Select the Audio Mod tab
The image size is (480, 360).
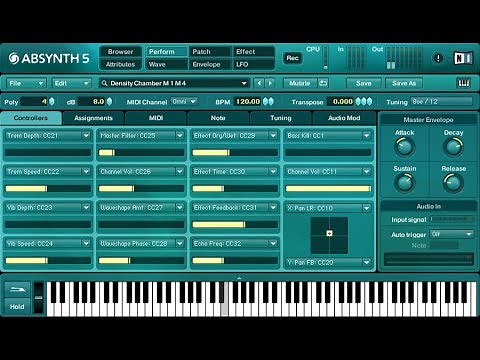[344, 118]
